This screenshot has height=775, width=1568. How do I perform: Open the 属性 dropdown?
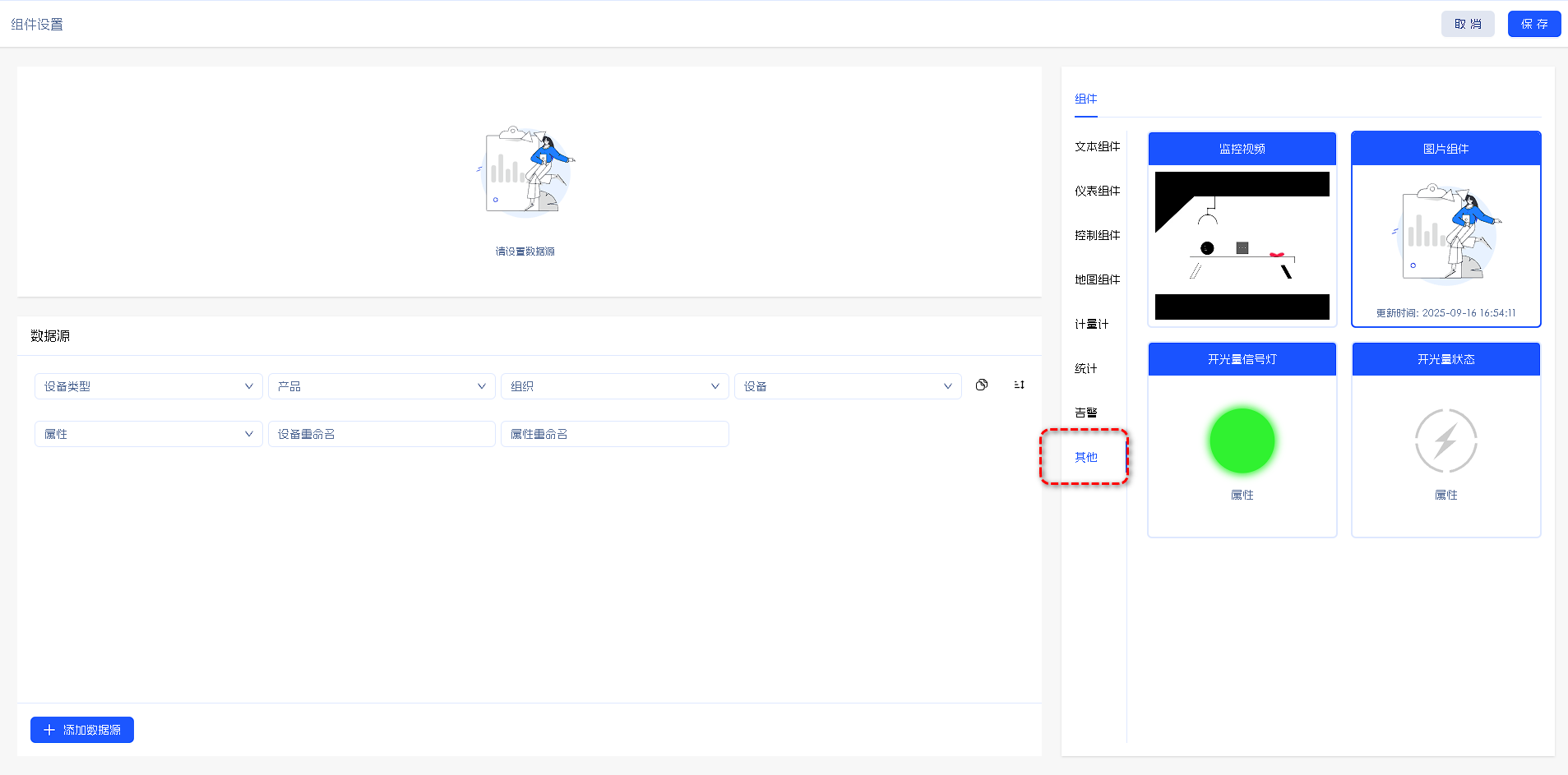tap(148, 434)
